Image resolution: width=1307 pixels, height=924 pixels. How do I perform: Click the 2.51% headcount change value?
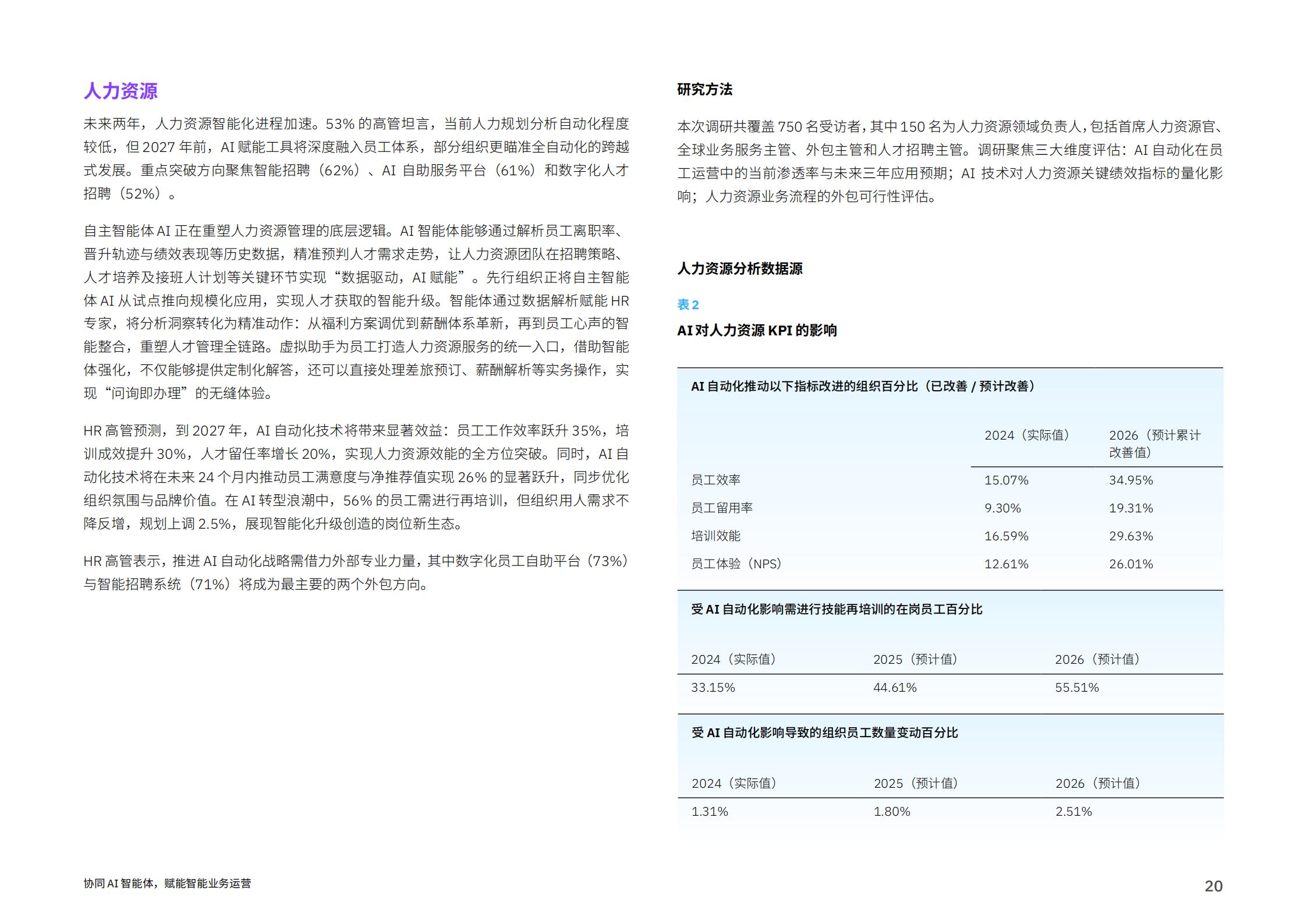click(x=1074, y=812)
